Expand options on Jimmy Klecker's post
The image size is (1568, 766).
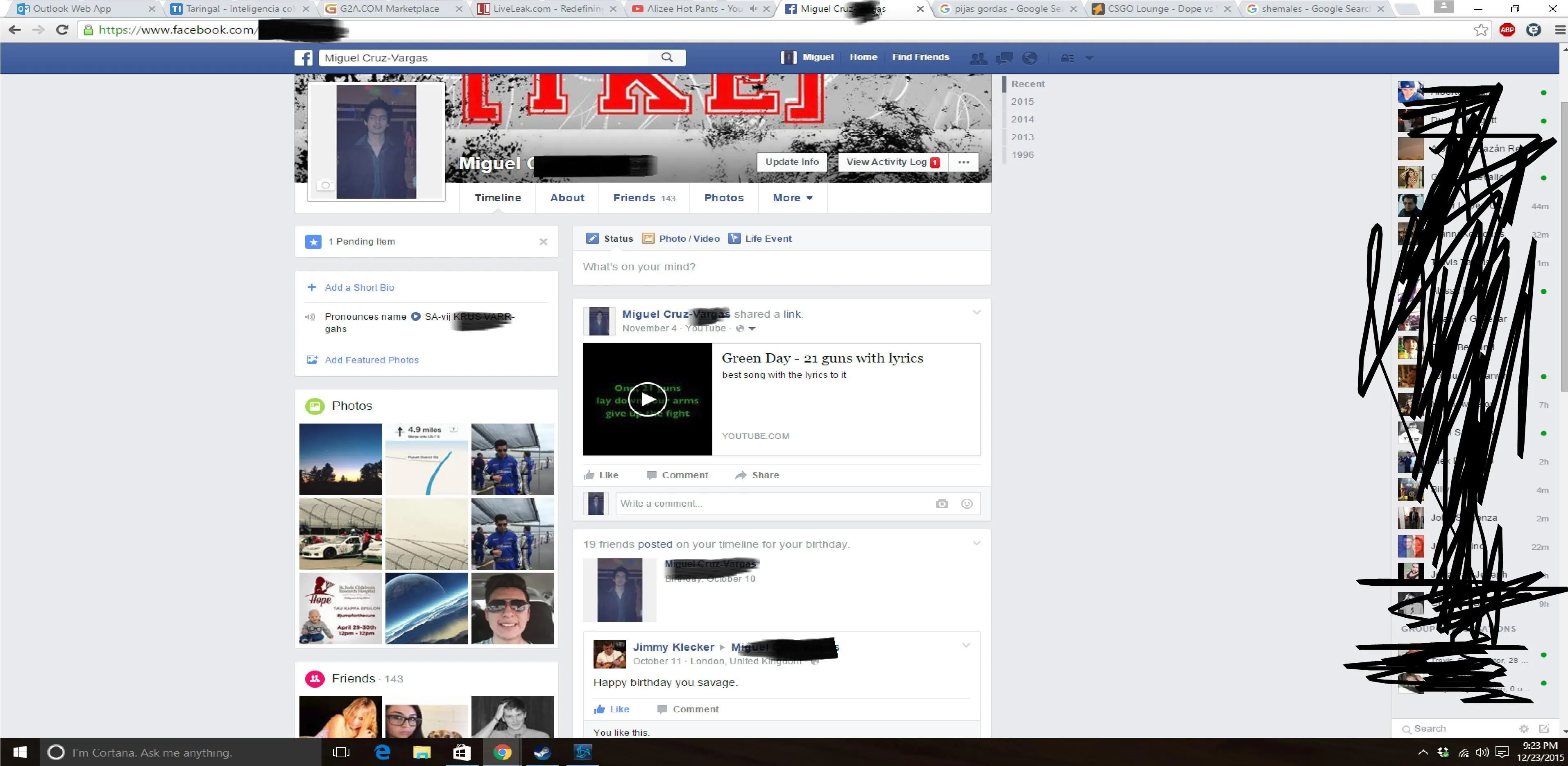(966, 645)
